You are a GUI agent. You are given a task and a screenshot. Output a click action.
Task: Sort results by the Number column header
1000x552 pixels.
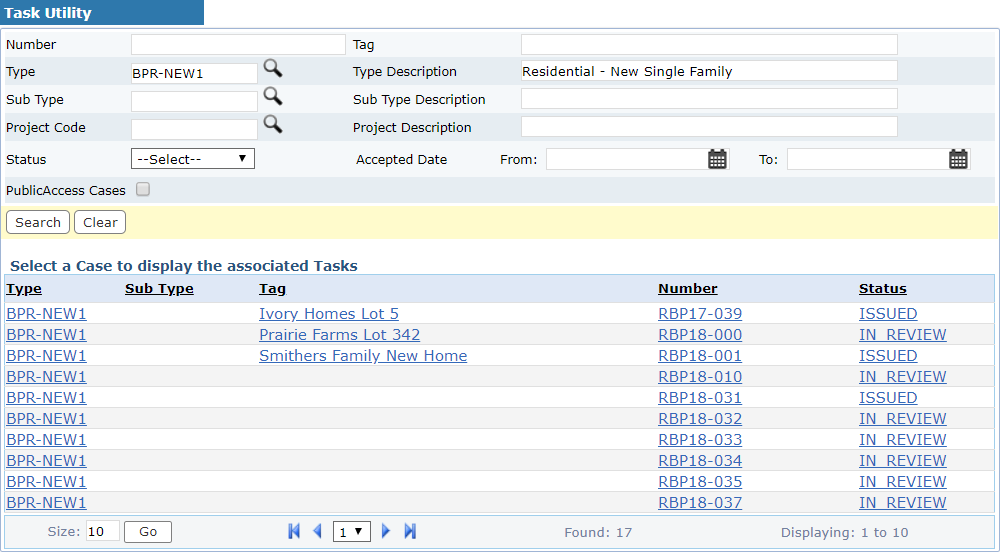(x=687, y=289)
